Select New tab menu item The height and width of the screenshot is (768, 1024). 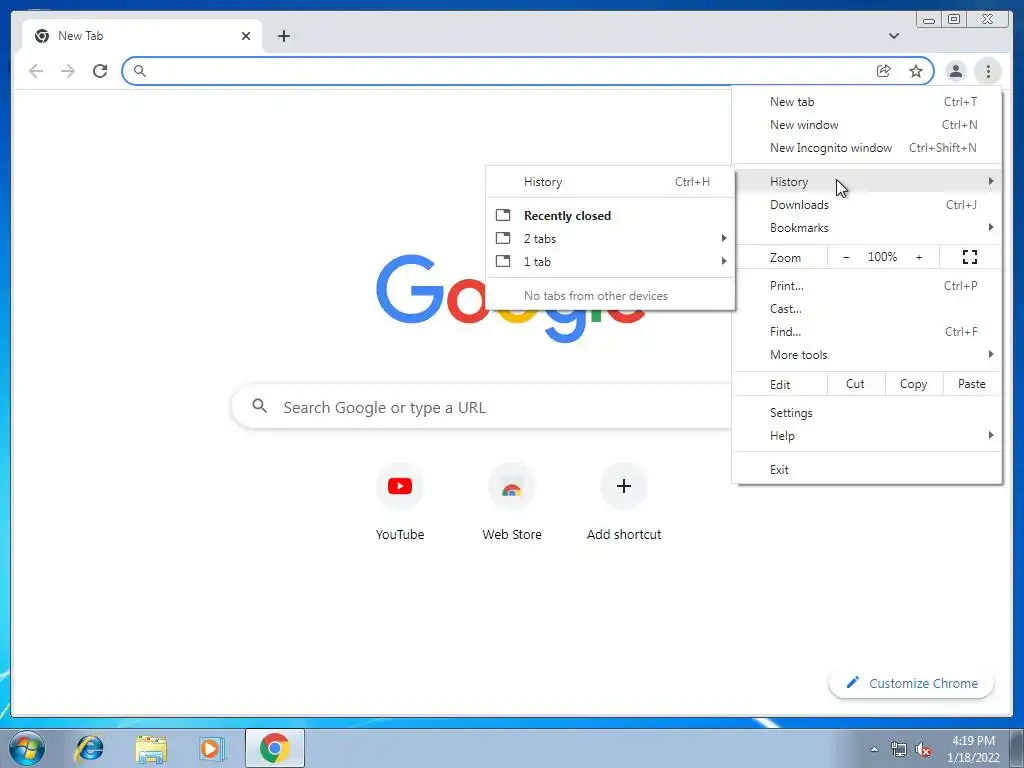pos(867,102)
